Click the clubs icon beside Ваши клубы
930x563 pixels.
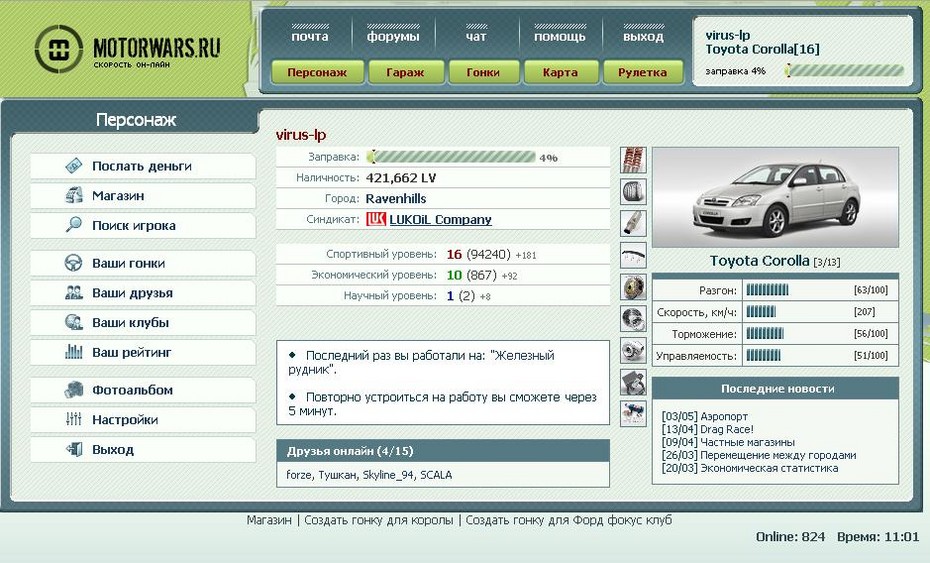(x=74, y=322)
